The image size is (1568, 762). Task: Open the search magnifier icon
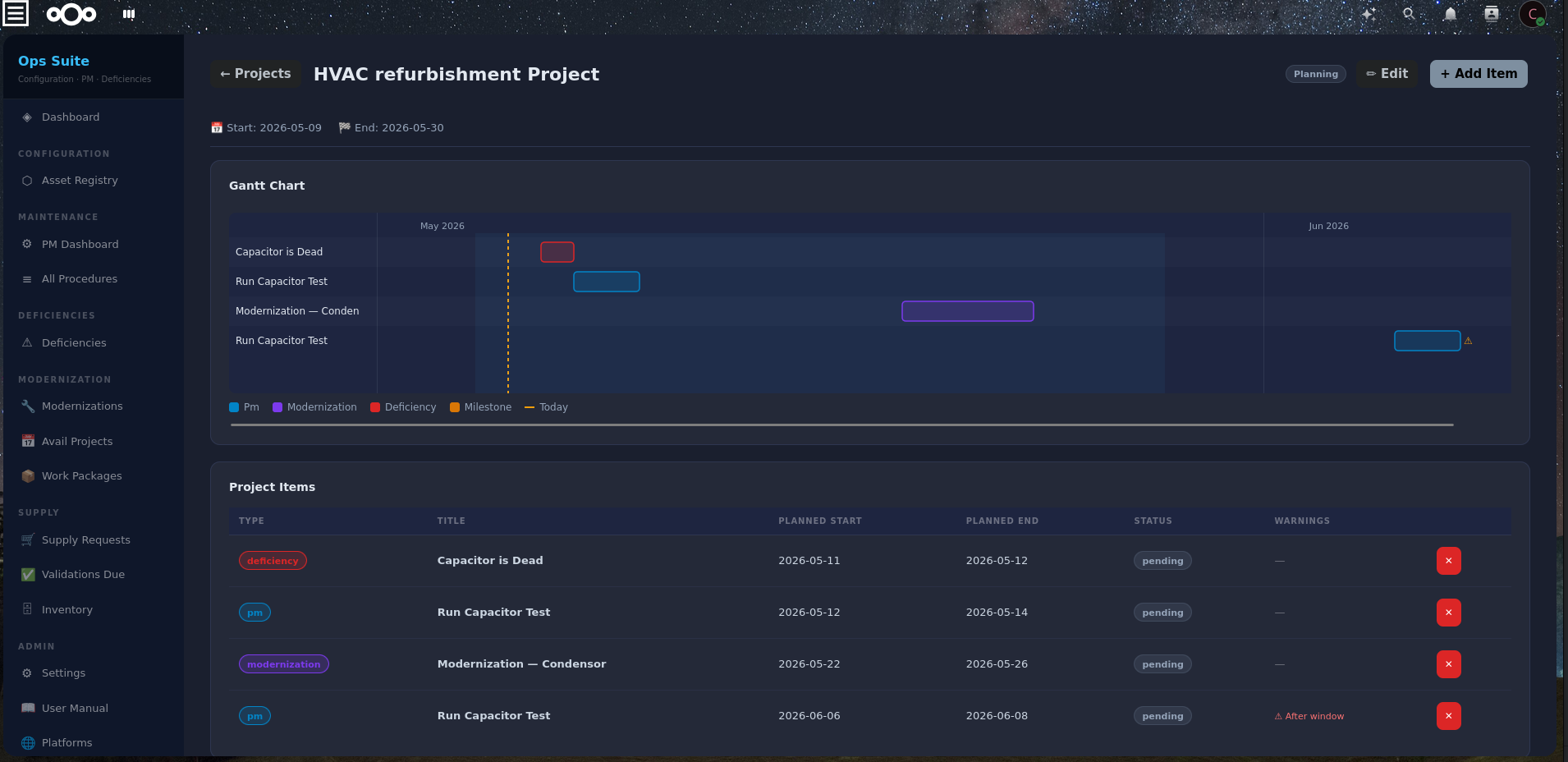tap(1409, 14)
